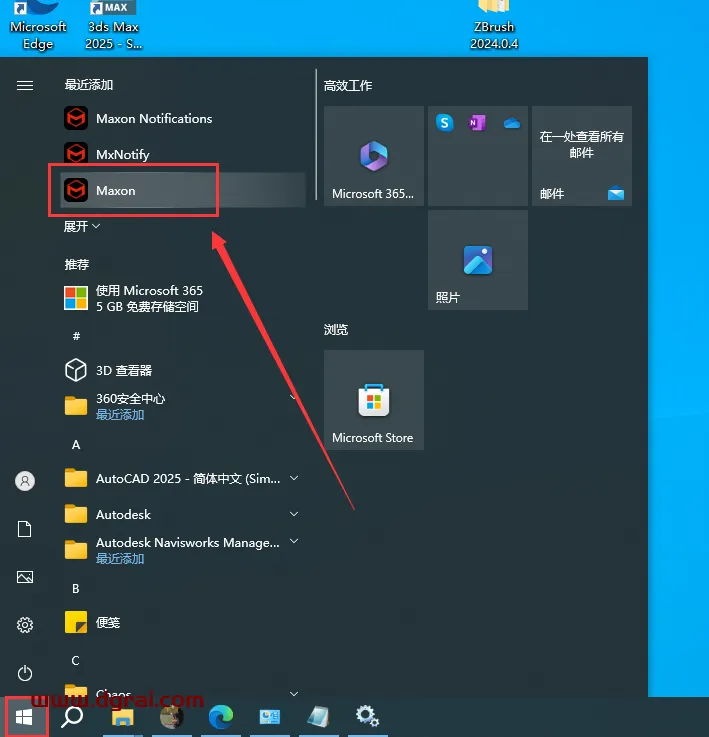Expand AutoCAD 2025 folder chevron
Screen dimensions: 709x737
(294, 478)
